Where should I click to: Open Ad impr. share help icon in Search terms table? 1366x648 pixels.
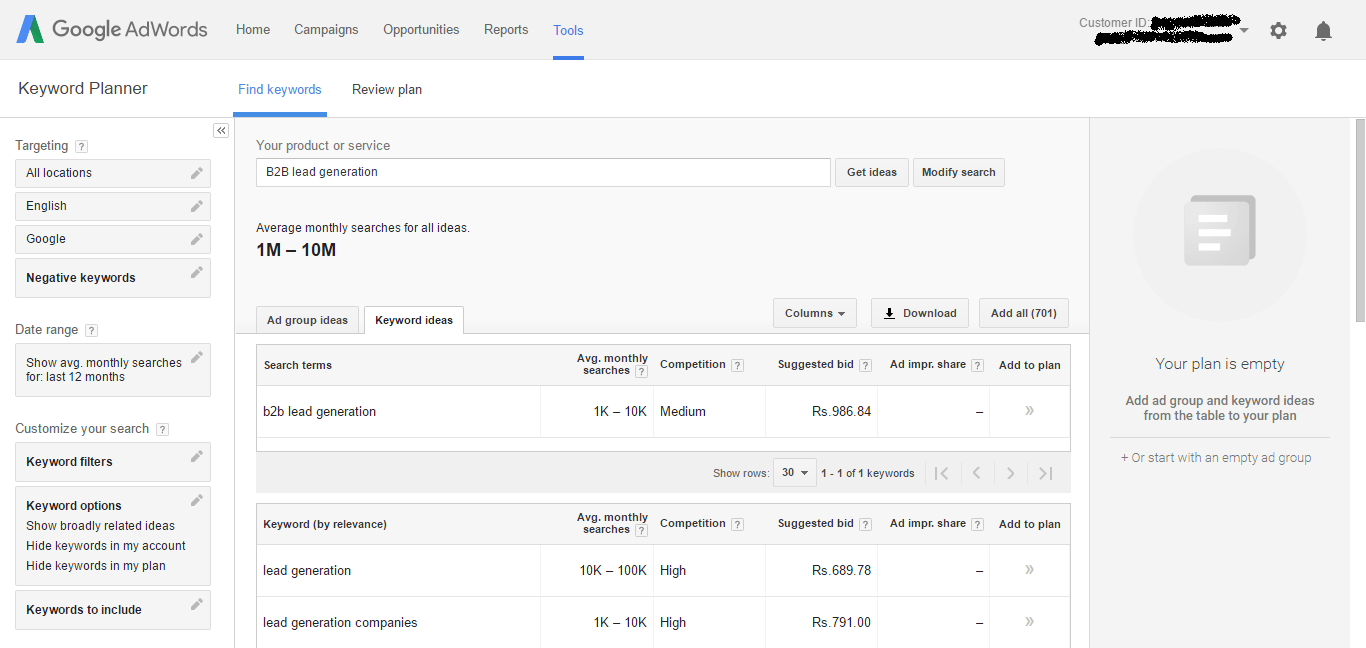click(977, 365)
